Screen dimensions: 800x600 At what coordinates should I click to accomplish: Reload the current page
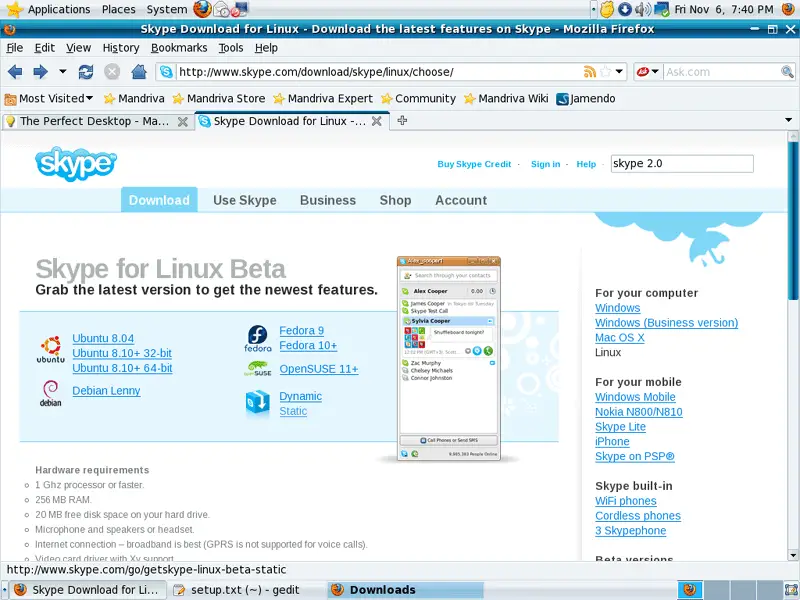pos(86,72)
